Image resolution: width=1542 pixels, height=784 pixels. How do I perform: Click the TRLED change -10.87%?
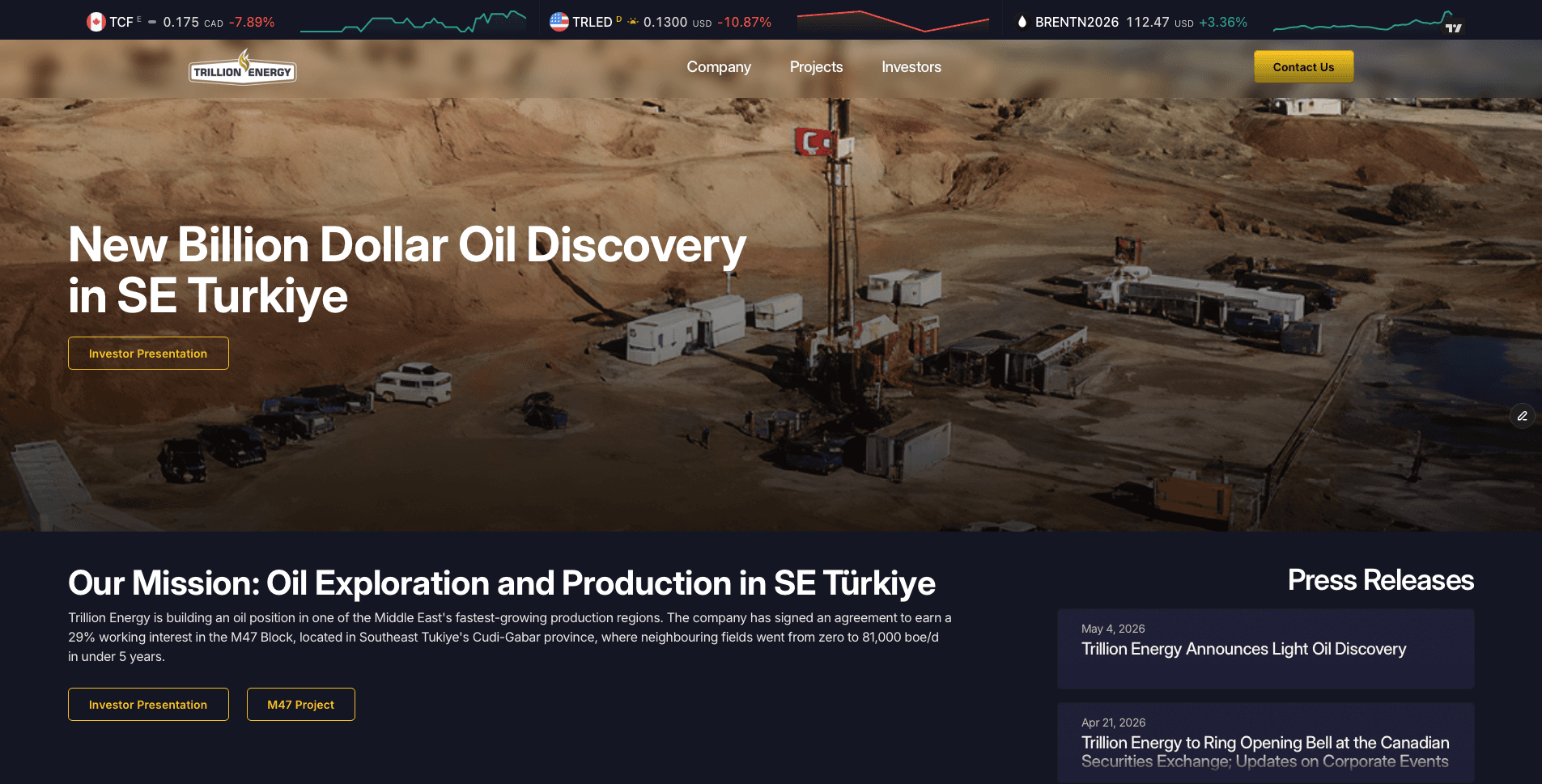click(x=745, y=22)
